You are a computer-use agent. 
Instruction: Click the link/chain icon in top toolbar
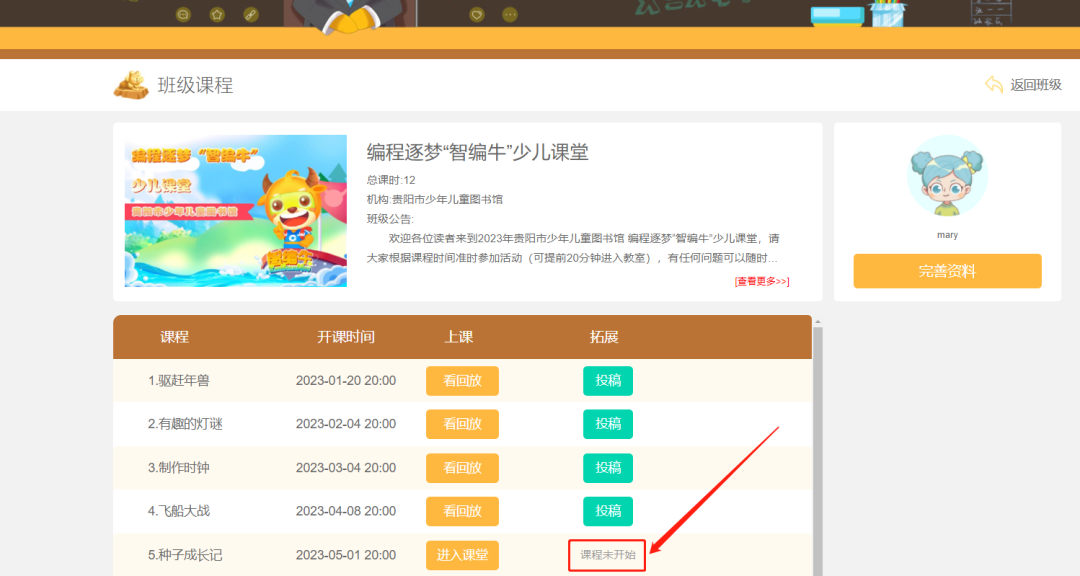(x=250, y=14)
